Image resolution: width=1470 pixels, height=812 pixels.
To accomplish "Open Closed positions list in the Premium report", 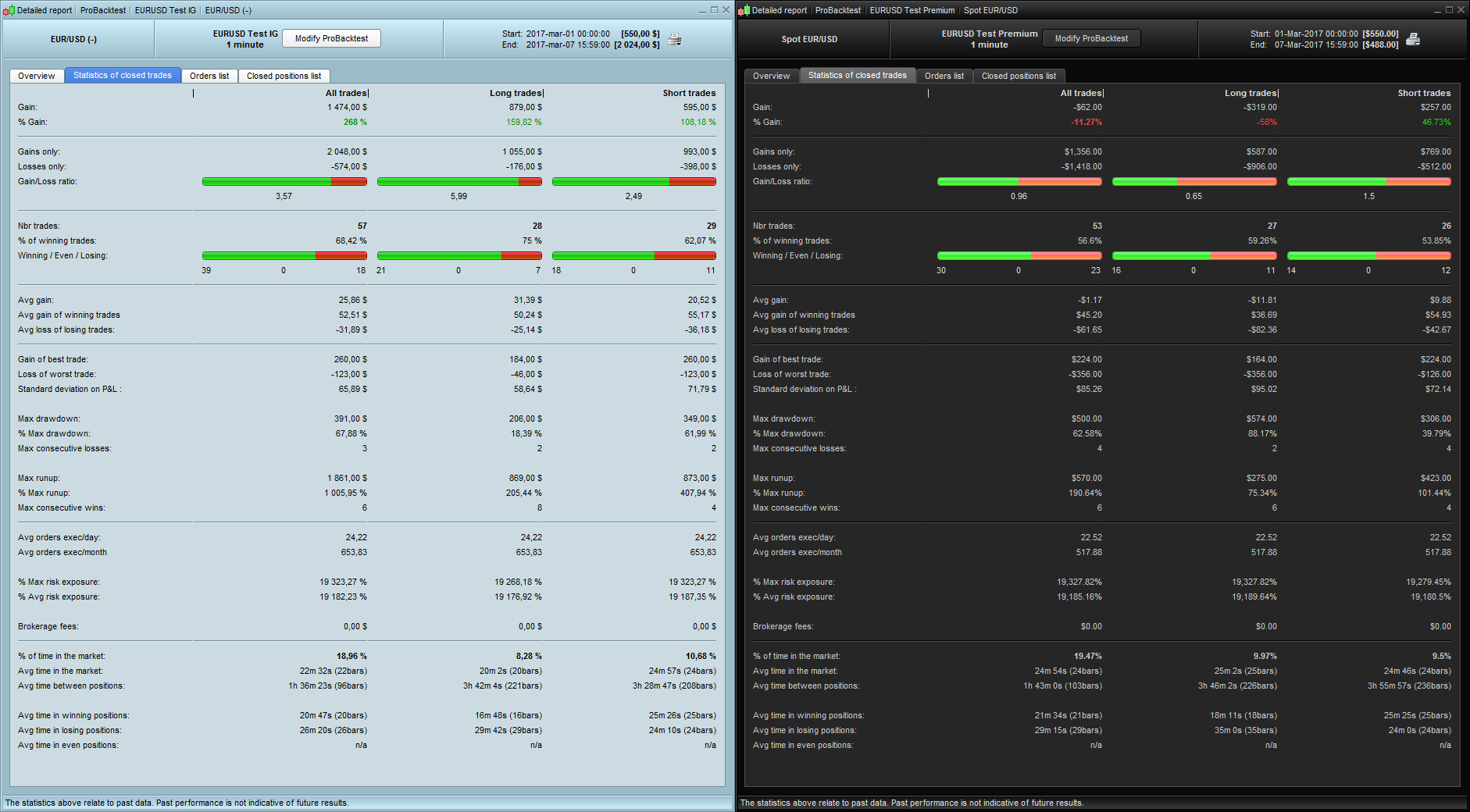I will pyautogui.click(x=1019, y=76).
